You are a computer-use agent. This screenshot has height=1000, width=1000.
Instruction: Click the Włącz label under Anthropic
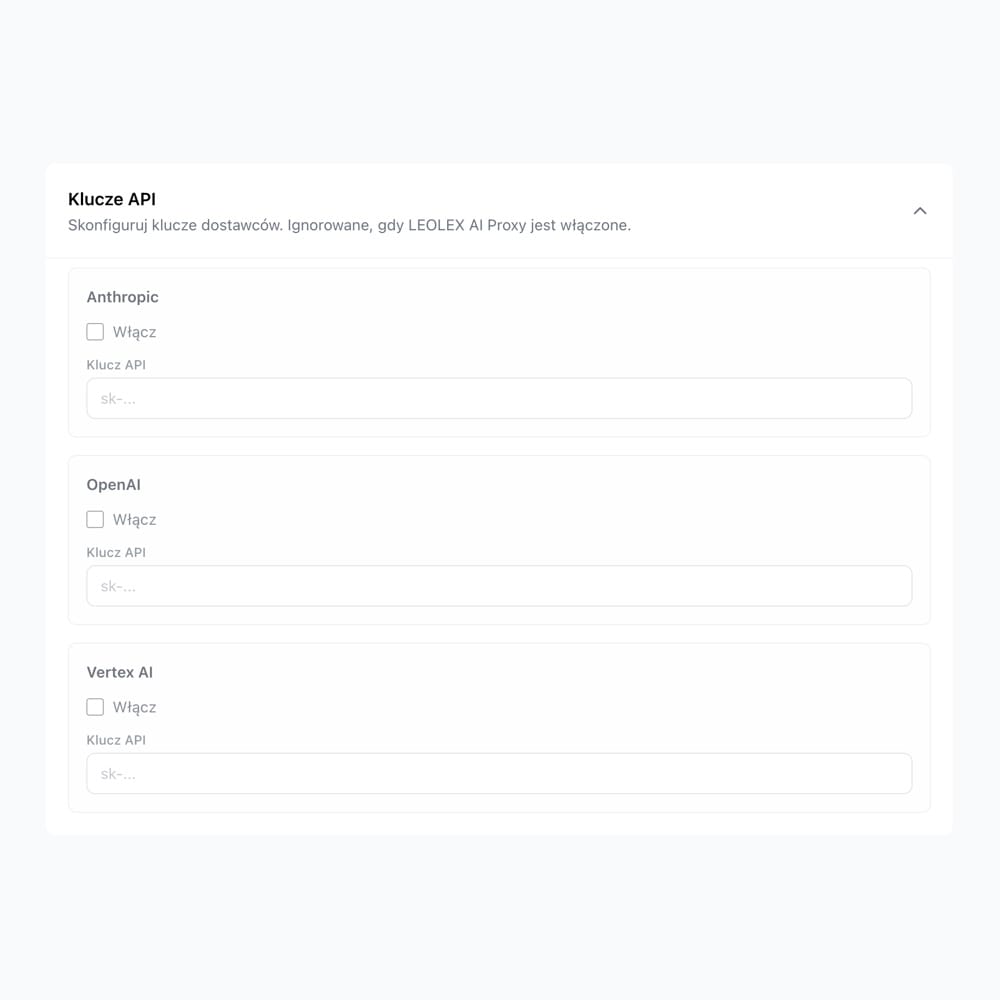134,332
